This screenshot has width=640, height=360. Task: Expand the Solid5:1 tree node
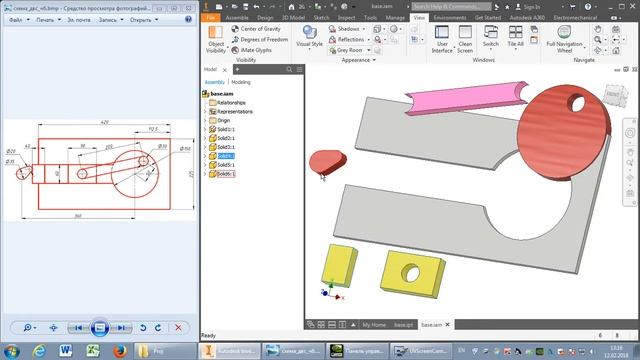pos(205,165)
